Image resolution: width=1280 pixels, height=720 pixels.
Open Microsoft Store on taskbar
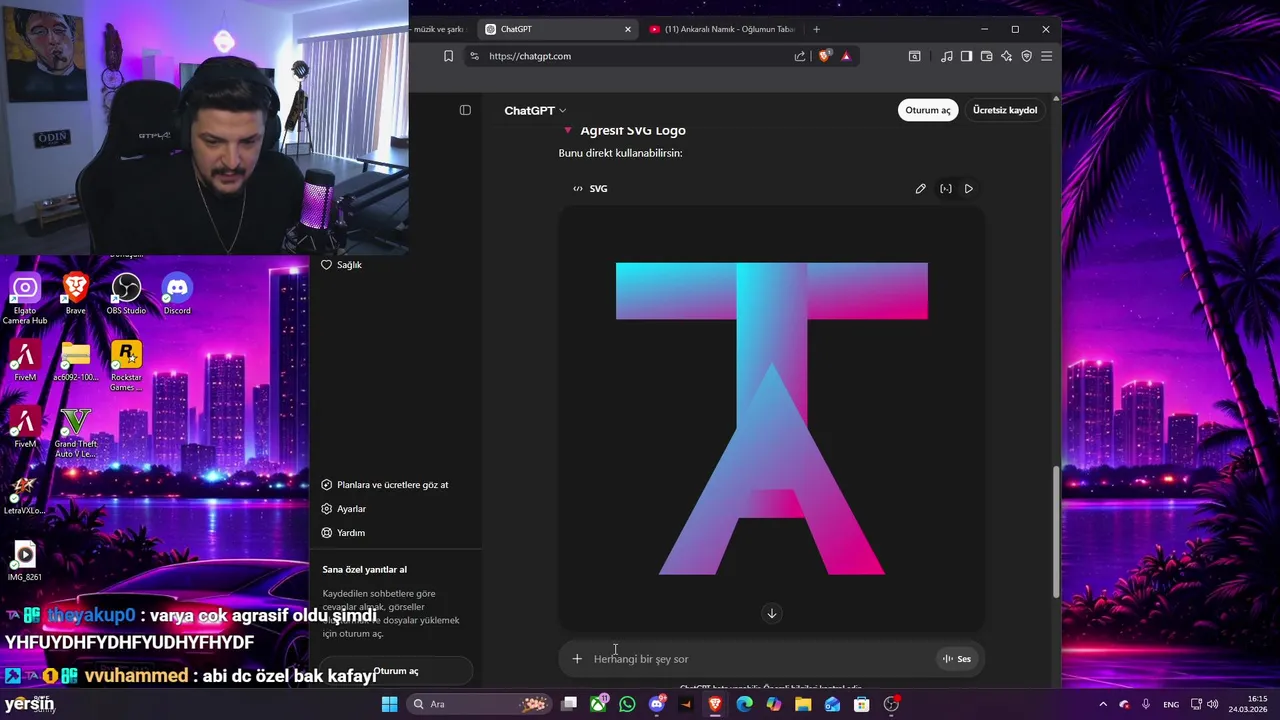tap(861, 704)
